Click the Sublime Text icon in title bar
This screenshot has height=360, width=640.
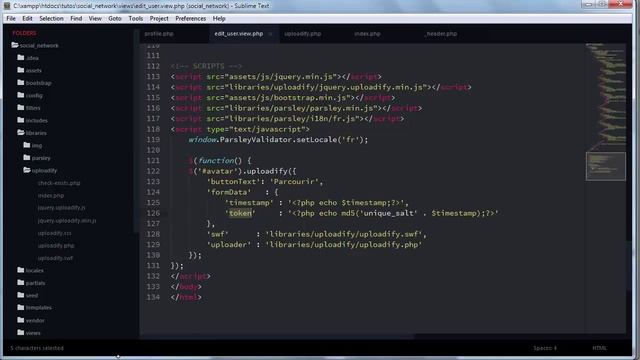pyautogui.click(x=7, y=6)
